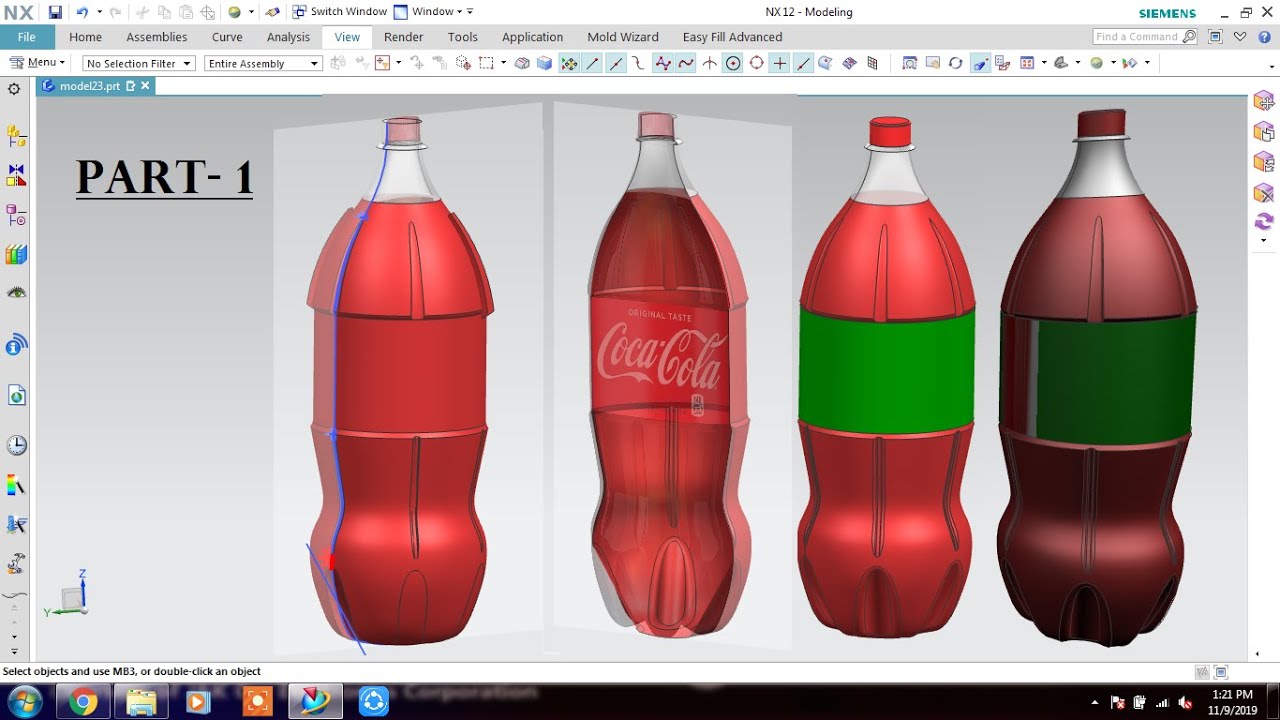The height and width of the screenshot is (720, 1280).
Task: Open the History clock sidebar icon
Action: (x=16, y=445)
